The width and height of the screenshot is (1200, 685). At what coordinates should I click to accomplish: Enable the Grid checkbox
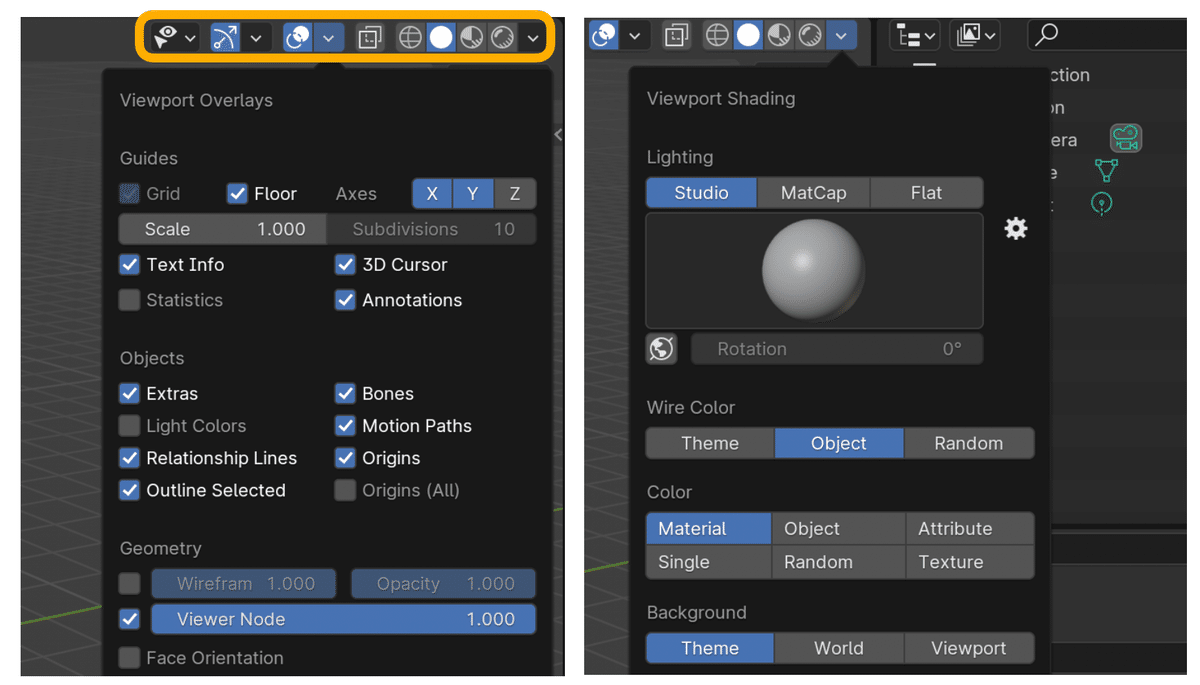(x=129, y=193)
